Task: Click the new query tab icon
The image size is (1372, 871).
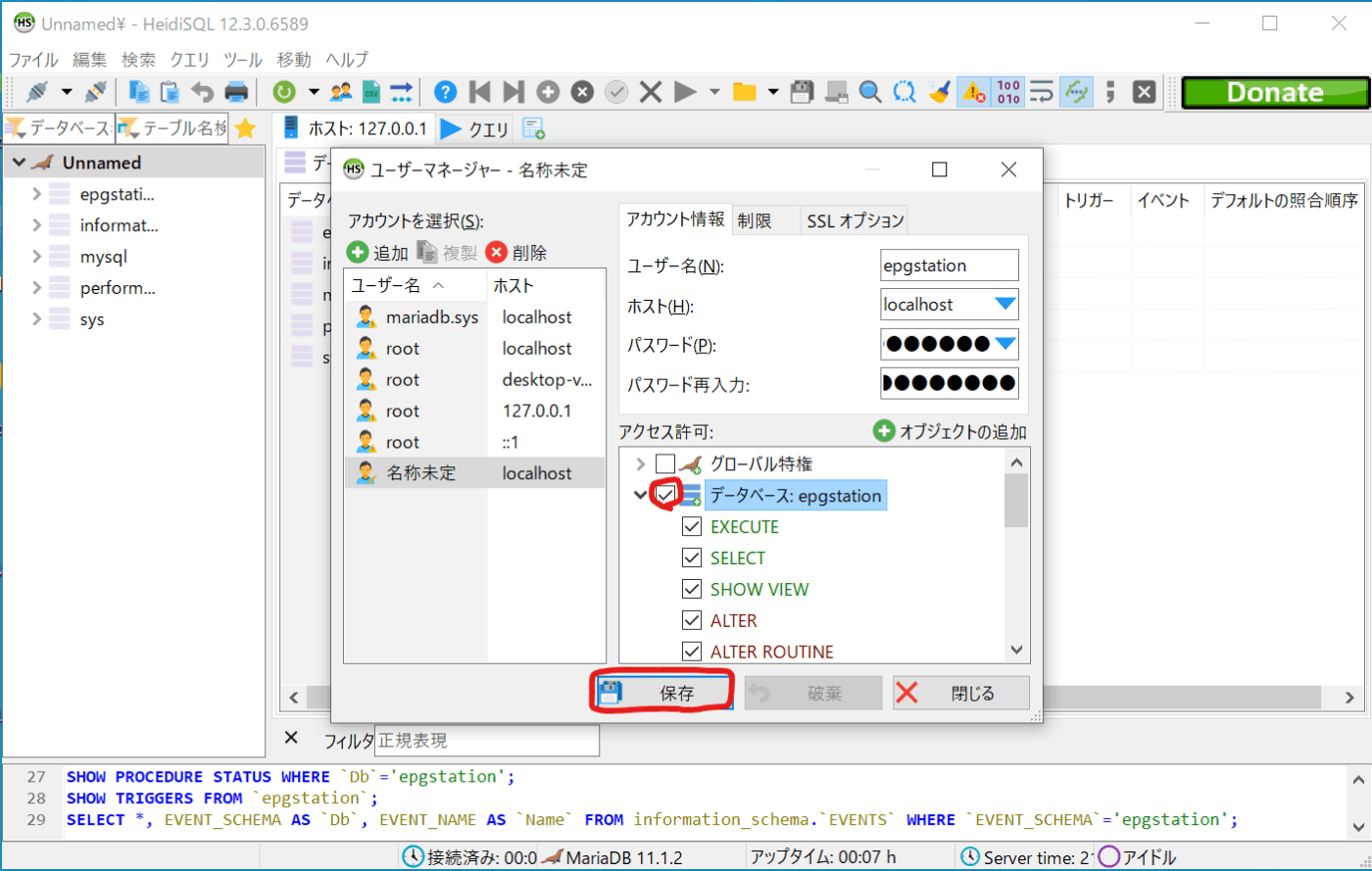Action: pos(534,128)
